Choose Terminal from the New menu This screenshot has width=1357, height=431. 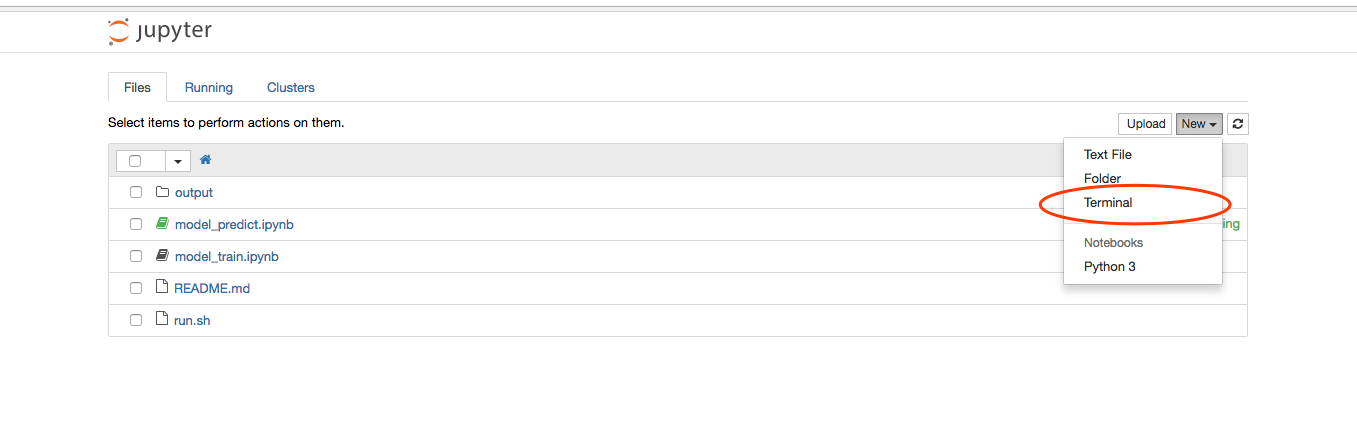pos(1108,202)
